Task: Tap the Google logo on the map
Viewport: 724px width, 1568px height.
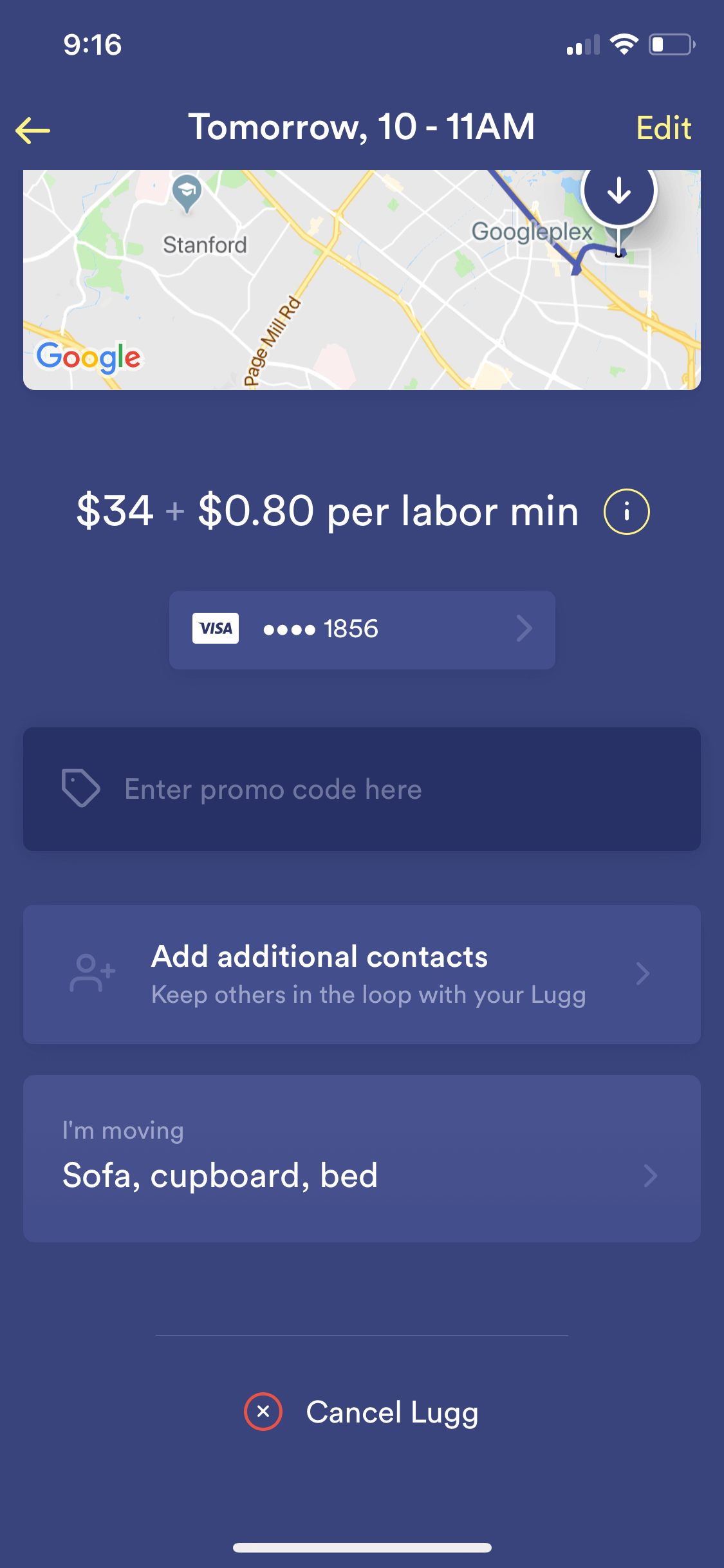Action: (x=88, y=357)
